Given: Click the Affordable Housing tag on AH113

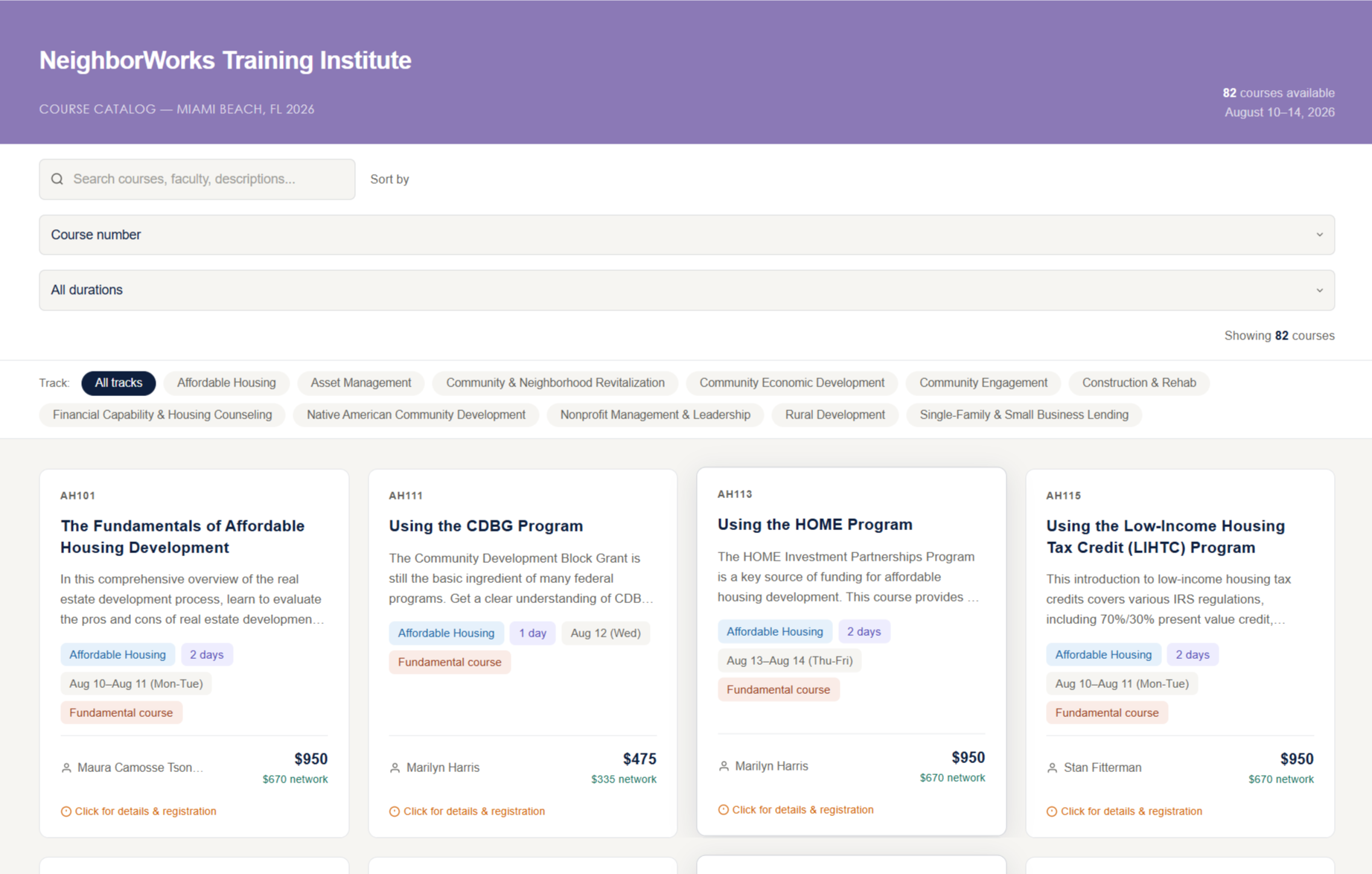Looking at the screenshot, I should click(775, 631).
